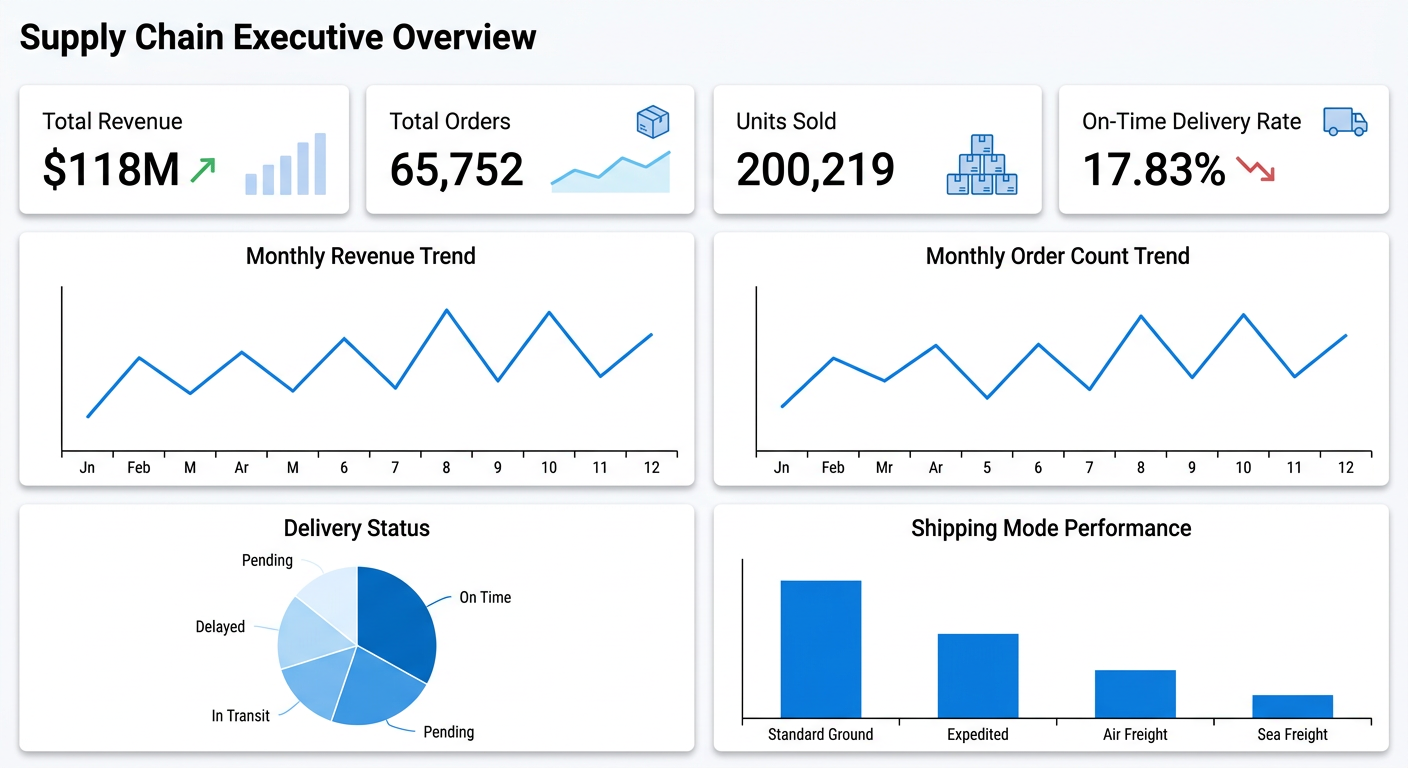
Task: Click the "Units Sold" card label
Action: (x=786, y=122)
